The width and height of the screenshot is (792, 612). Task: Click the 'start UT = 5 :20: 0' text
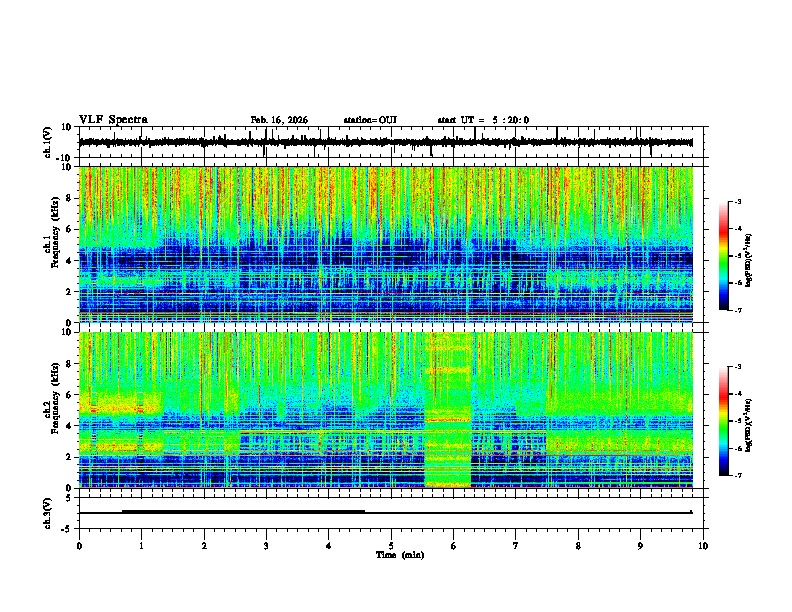coord(483,120)
